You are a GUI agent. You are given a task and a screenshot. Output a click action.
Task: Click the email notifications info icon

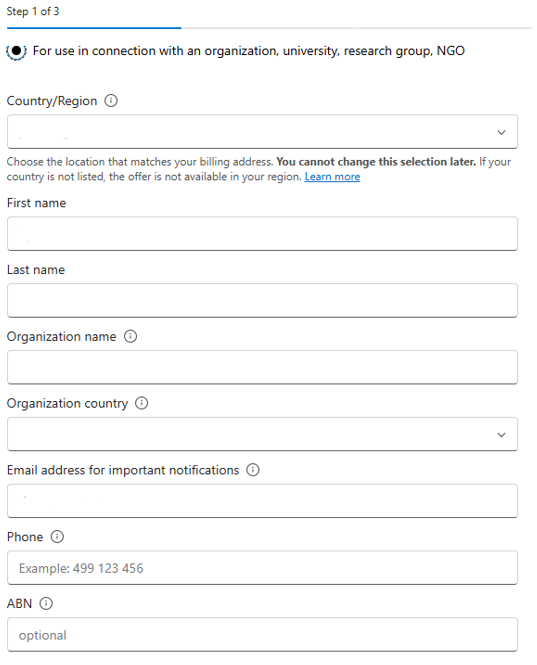[253, 470]
